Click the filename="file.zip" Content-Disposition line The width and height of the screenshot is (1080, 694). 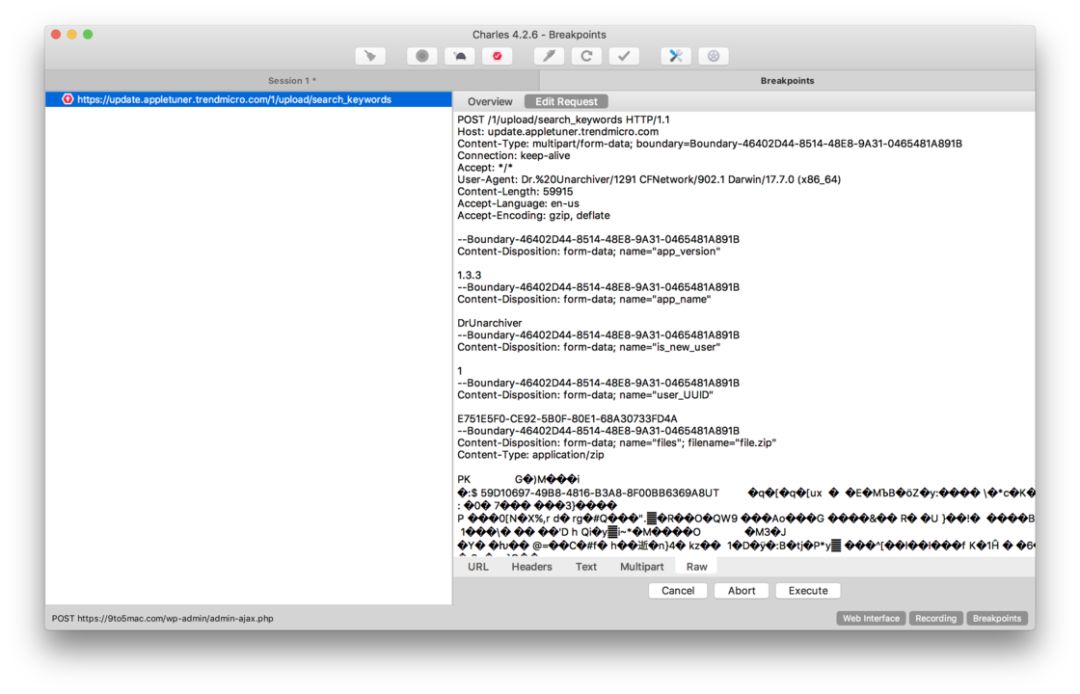(x=616, y=443)
